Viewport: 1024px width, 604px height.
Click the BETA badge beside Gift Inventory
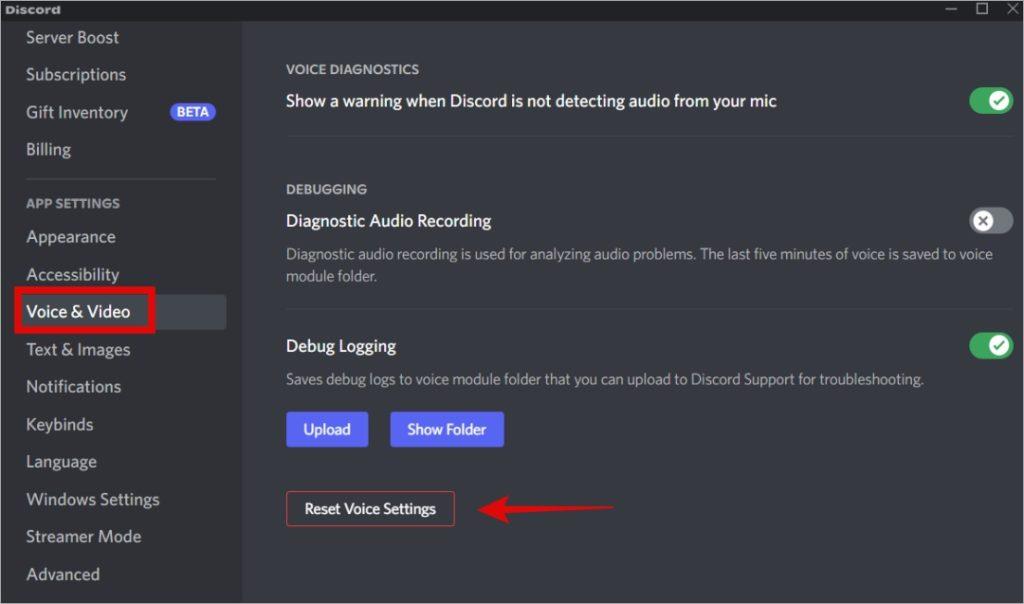coord(193,112)
